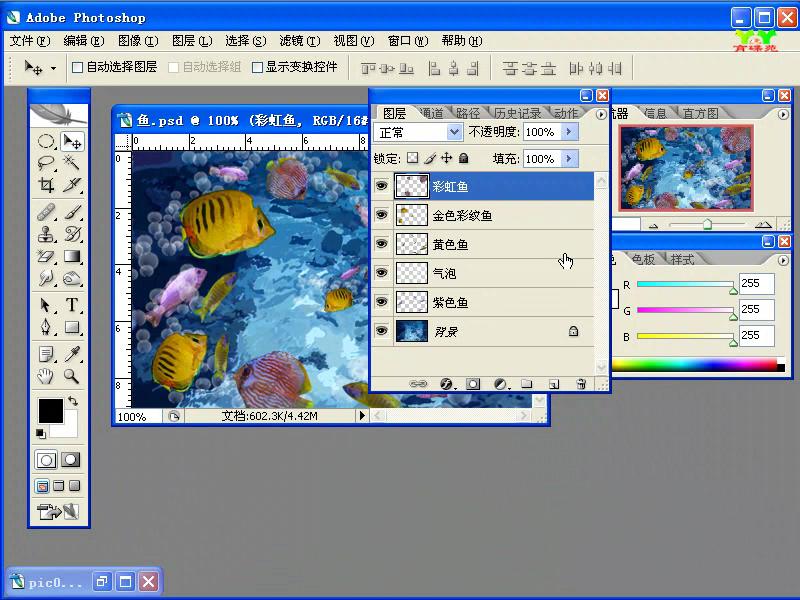This screenshot has height=600, width=800.
Task: Select the Lasso tool
Action: (x=46, y=163)
